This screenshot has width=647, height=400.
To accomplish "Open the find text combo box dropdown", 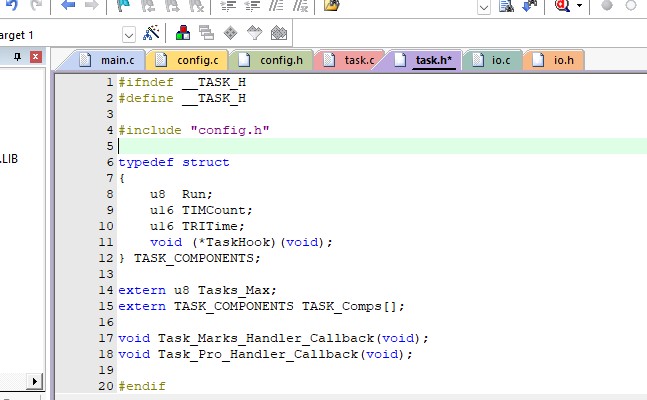I will [484, 6].
